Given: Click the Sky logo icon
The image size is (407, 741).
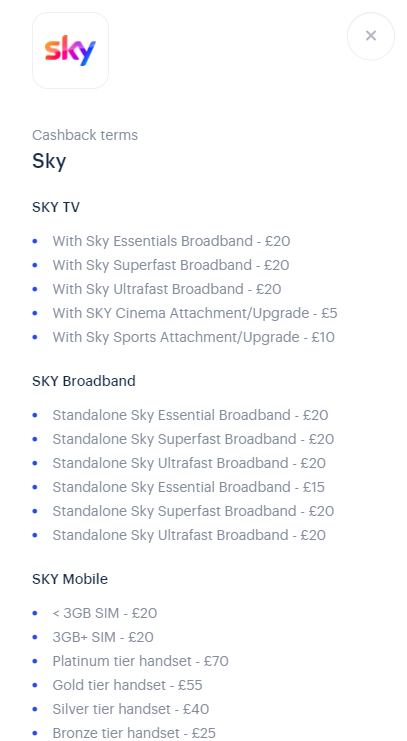Looking at the screenshot, I should 70,51.
